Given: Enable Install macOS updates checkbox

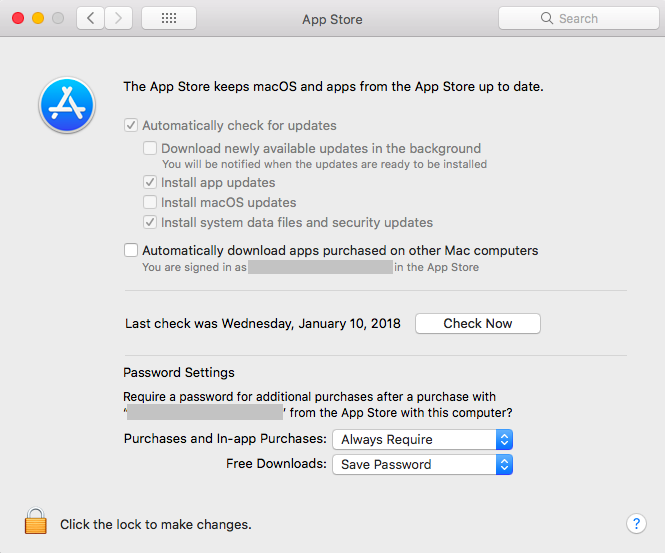Looking at the screenshot, I should point(150,203).
